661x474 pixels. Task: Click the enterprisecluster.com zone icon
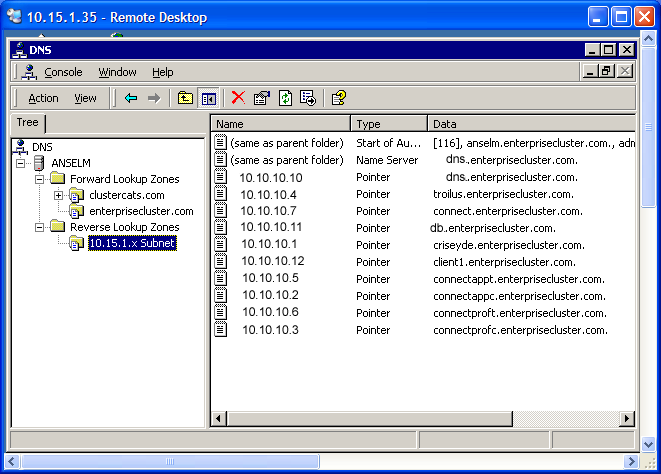[77, 211]
